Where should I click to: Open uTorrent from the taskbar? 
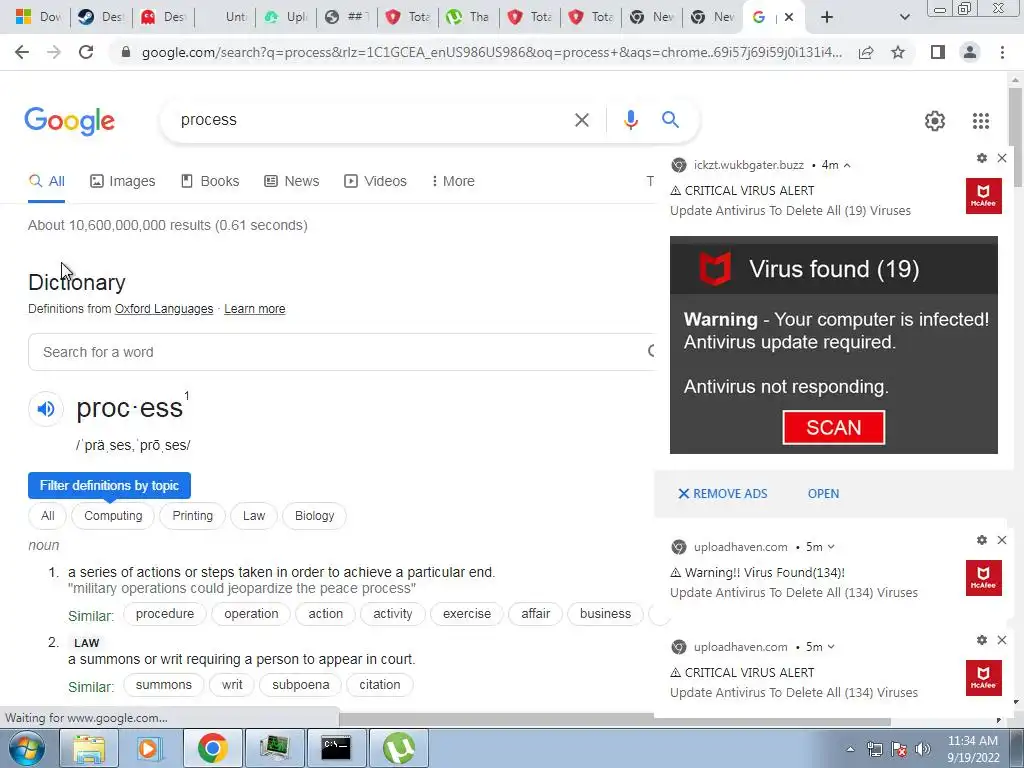(x=398, y=748)
